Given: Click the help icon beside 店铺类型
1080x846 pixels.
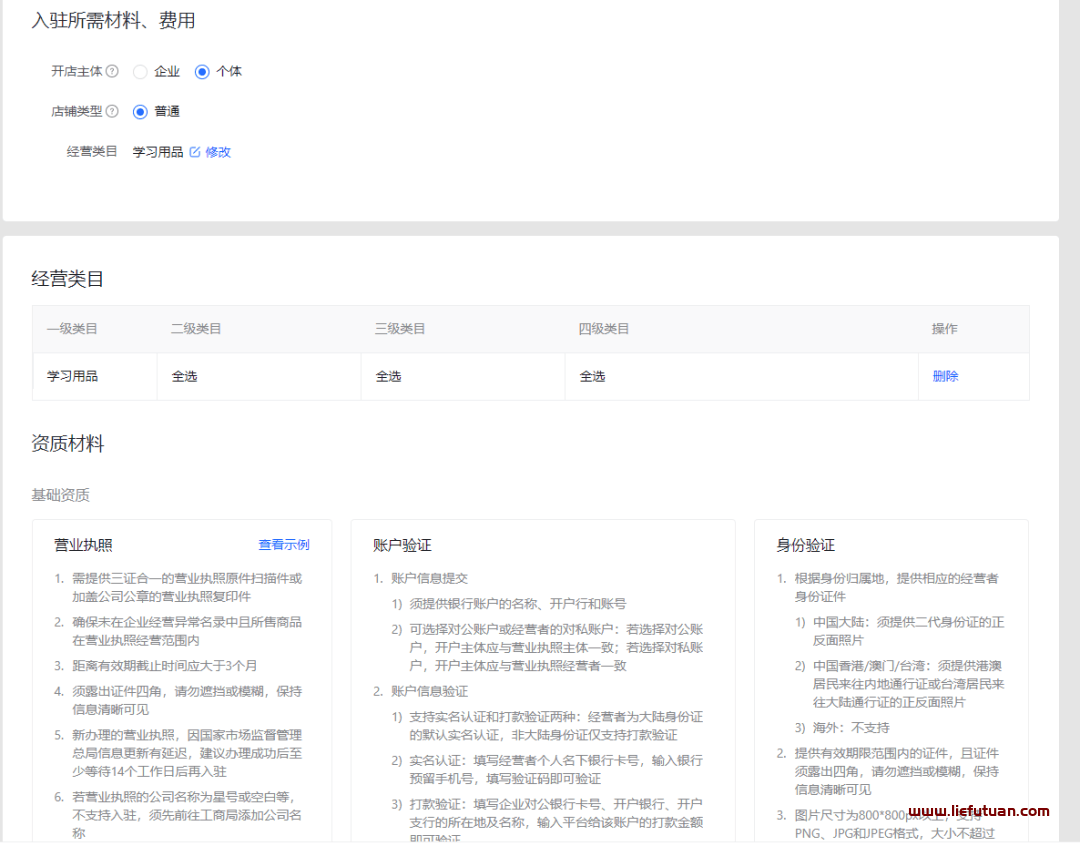Looking at the screenshot, I should pos(114,111).
